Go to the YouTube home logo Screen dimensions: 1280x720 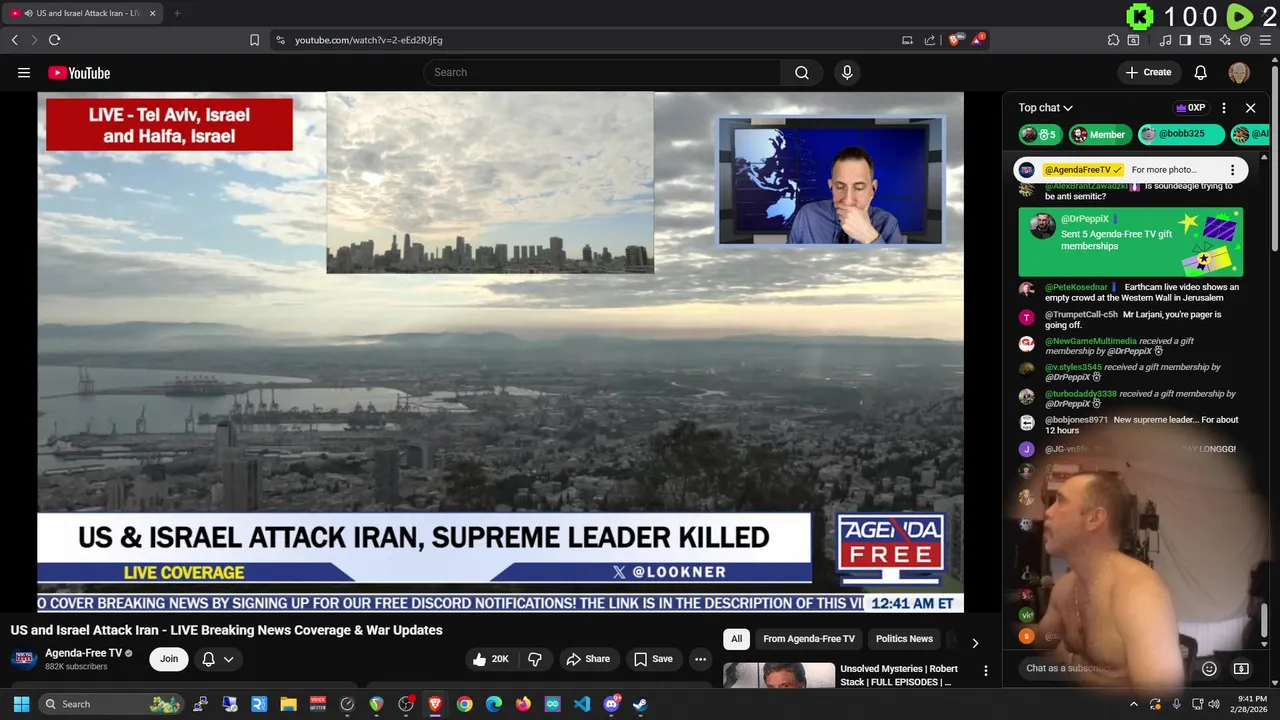tap(79, 73)
